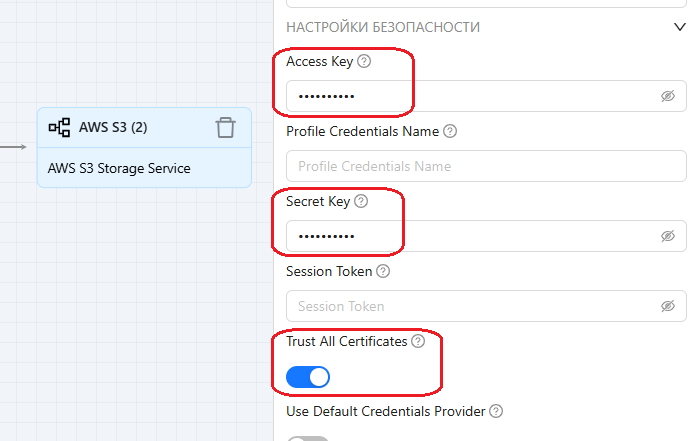This screenshot has height=441, width=696.
Task: Collapse the Настройки безопасности section
Action: click(x=680, y=28)
